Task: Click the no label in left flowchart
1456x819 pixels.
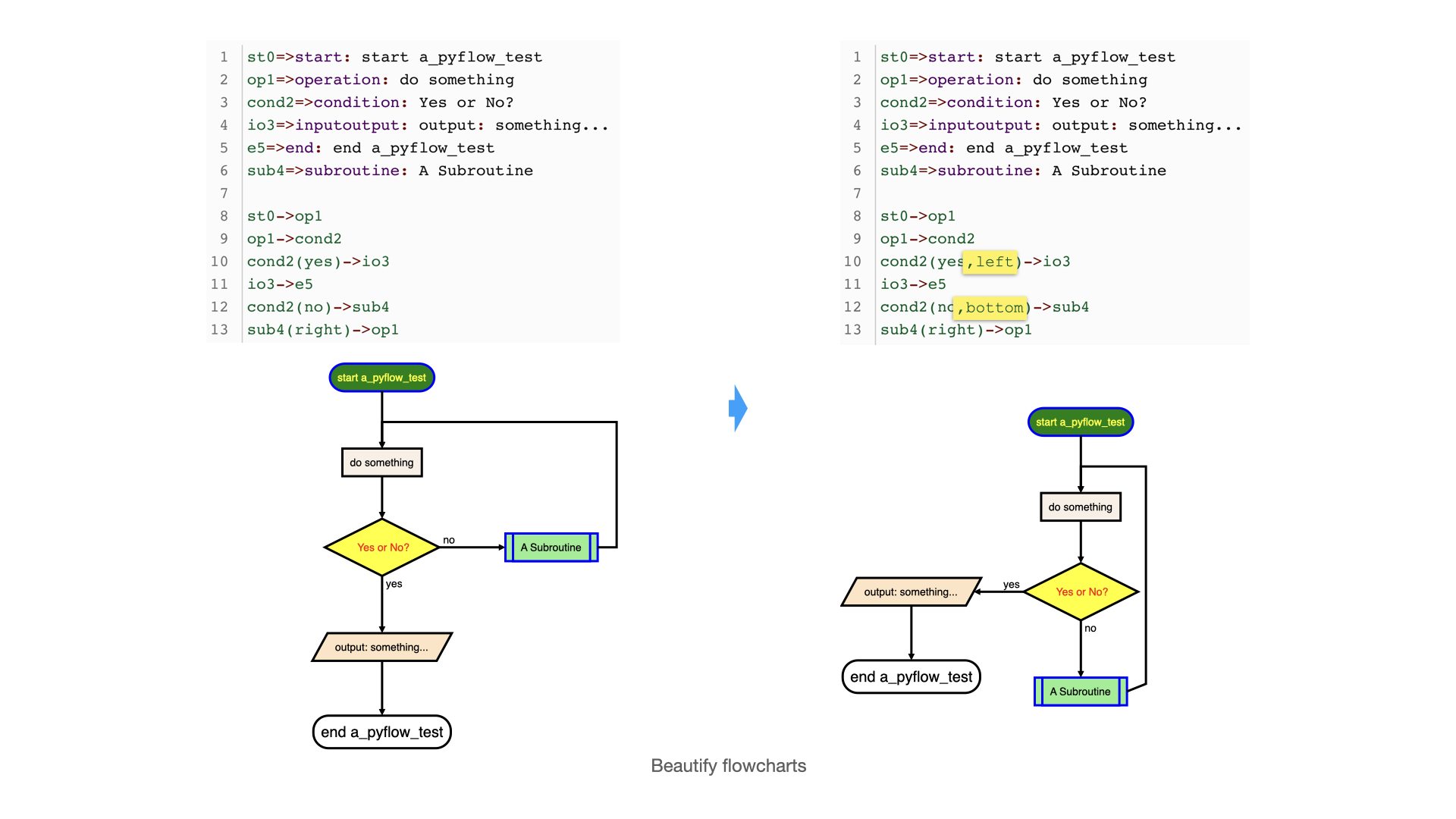Action: coord(449,540)
